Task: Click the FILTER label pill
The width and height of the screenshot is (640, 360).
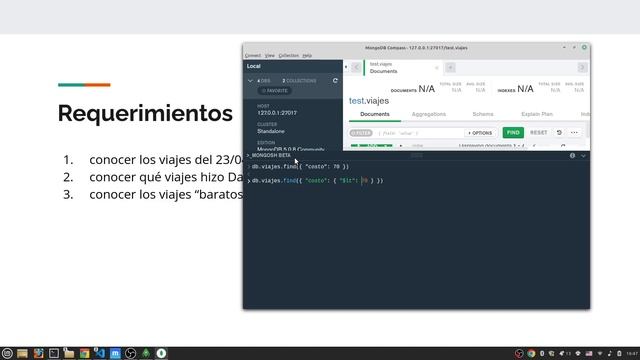Action: [361, 133]
